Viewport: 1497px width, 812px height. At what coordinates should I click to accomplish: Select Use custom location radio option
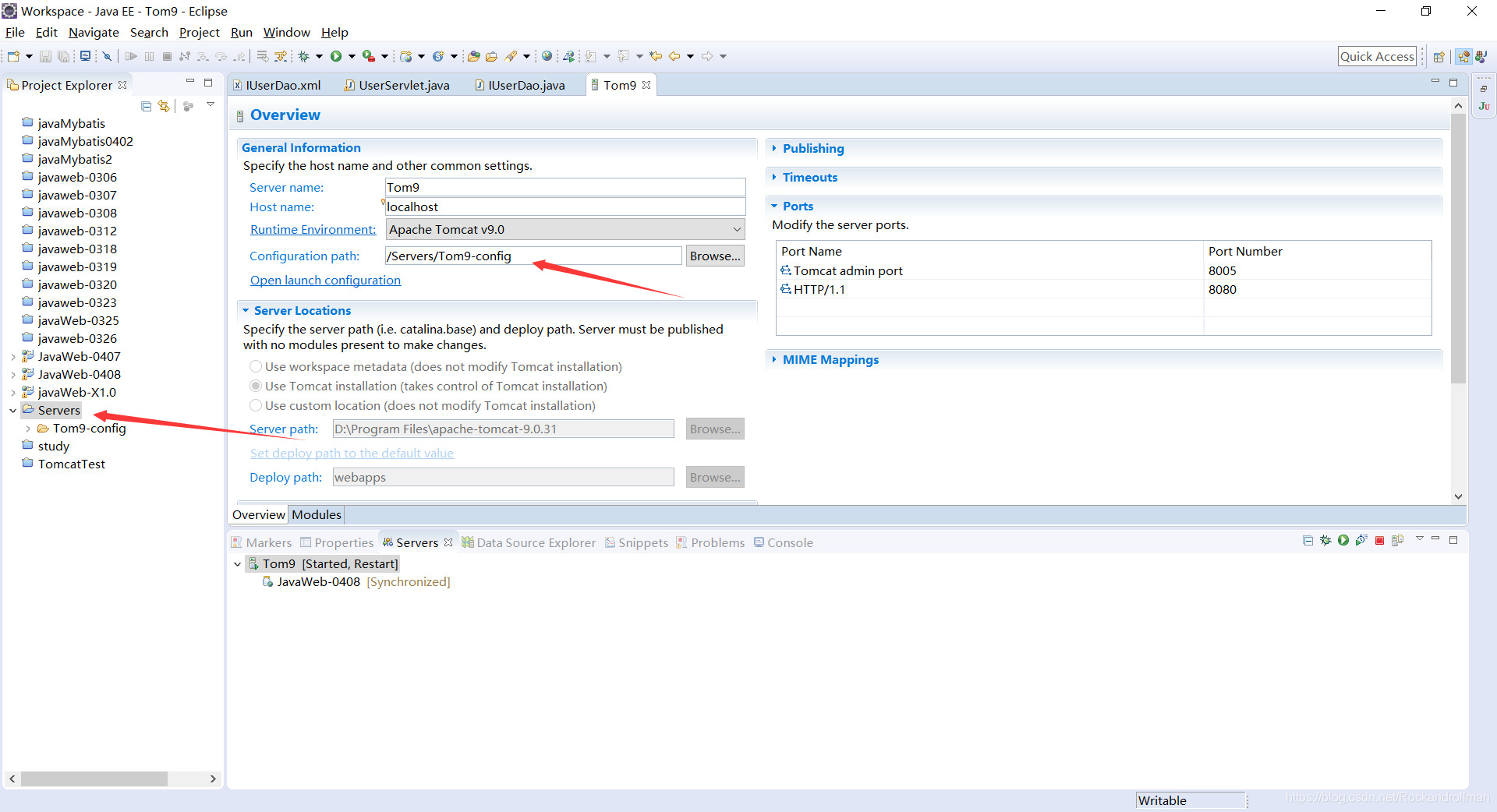tap(256, 405)
